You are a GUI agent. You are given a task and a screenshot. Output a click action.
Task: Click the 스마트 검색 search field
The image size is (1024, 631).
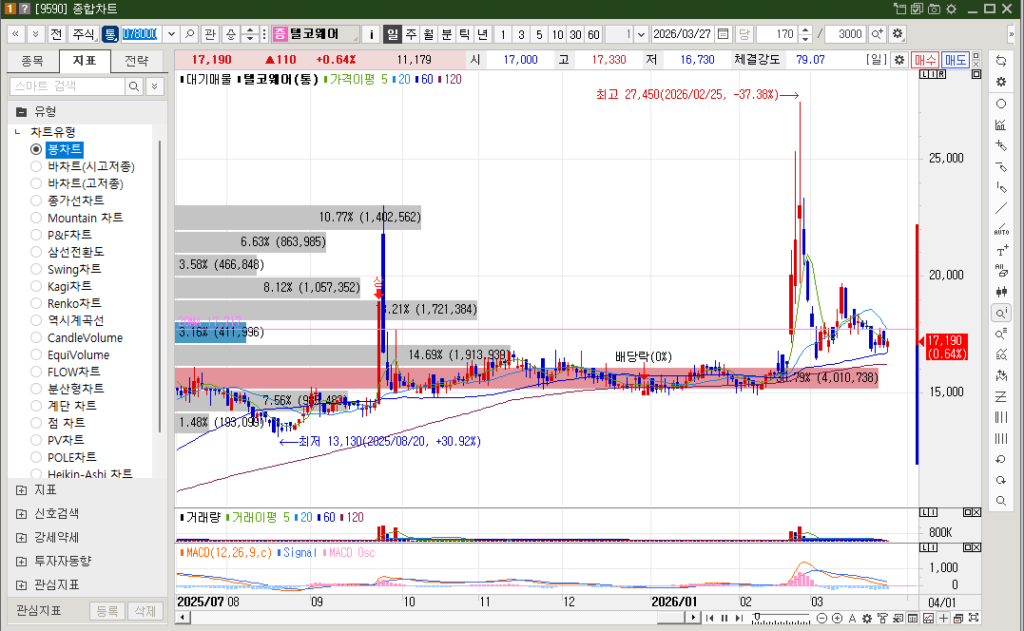[x=66, y=87]
